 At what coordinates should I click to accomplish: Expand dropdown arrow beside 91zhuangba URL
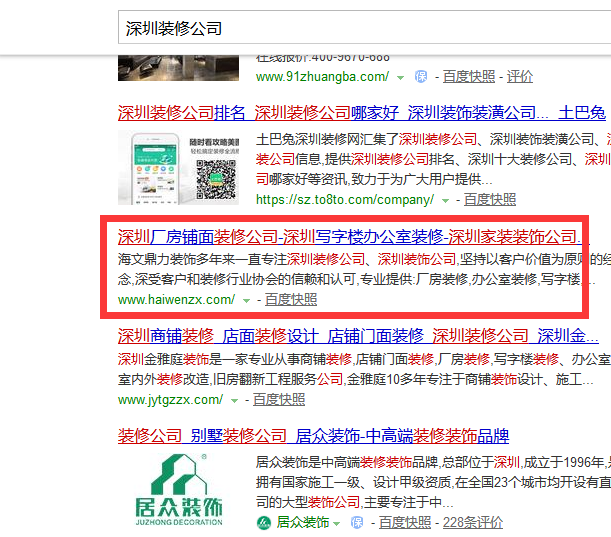coord(400,78)
